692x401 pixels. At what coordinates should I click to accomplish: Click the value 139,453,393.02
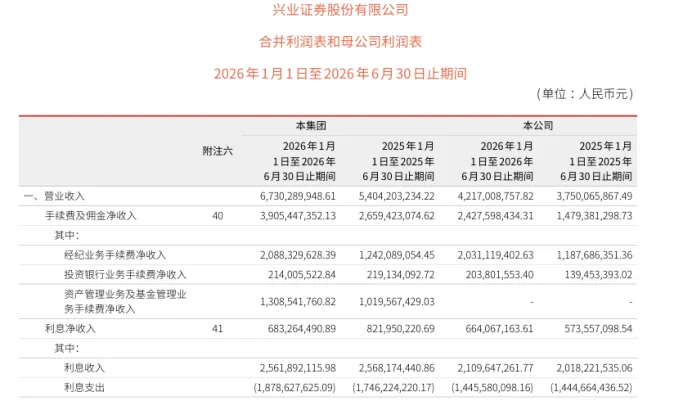[598, 275]
